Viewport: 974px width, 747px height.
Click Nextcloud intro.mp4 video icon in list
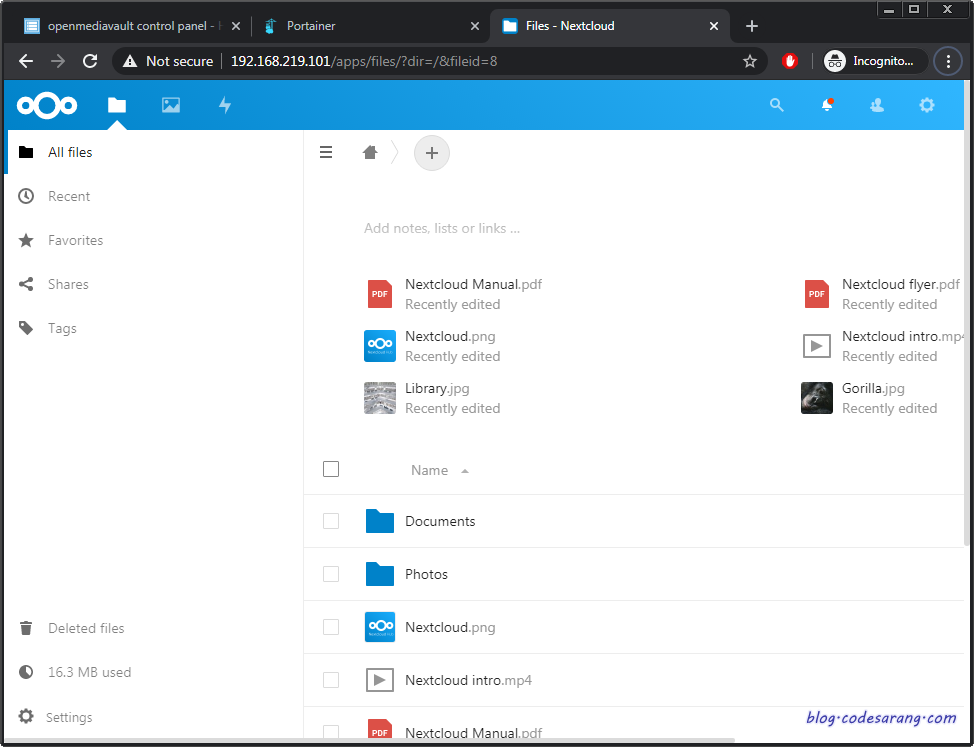380,681
